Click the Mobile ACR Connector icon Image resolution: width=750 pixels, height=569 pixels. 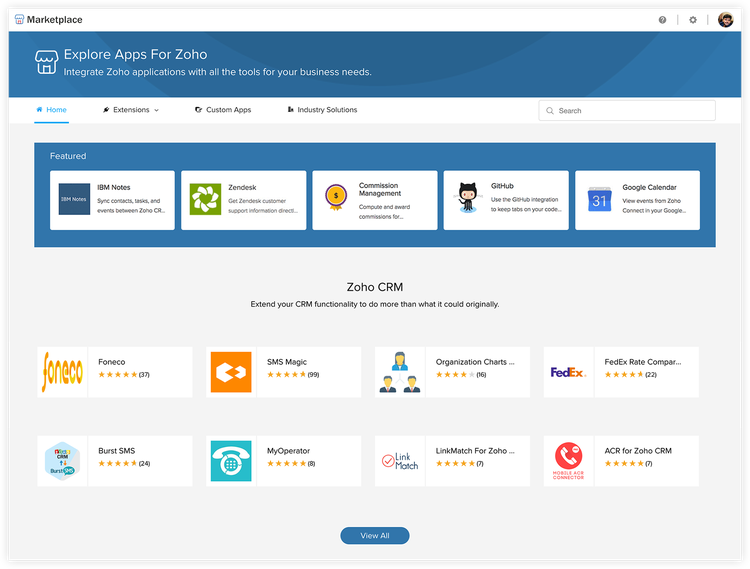[568, 461]
